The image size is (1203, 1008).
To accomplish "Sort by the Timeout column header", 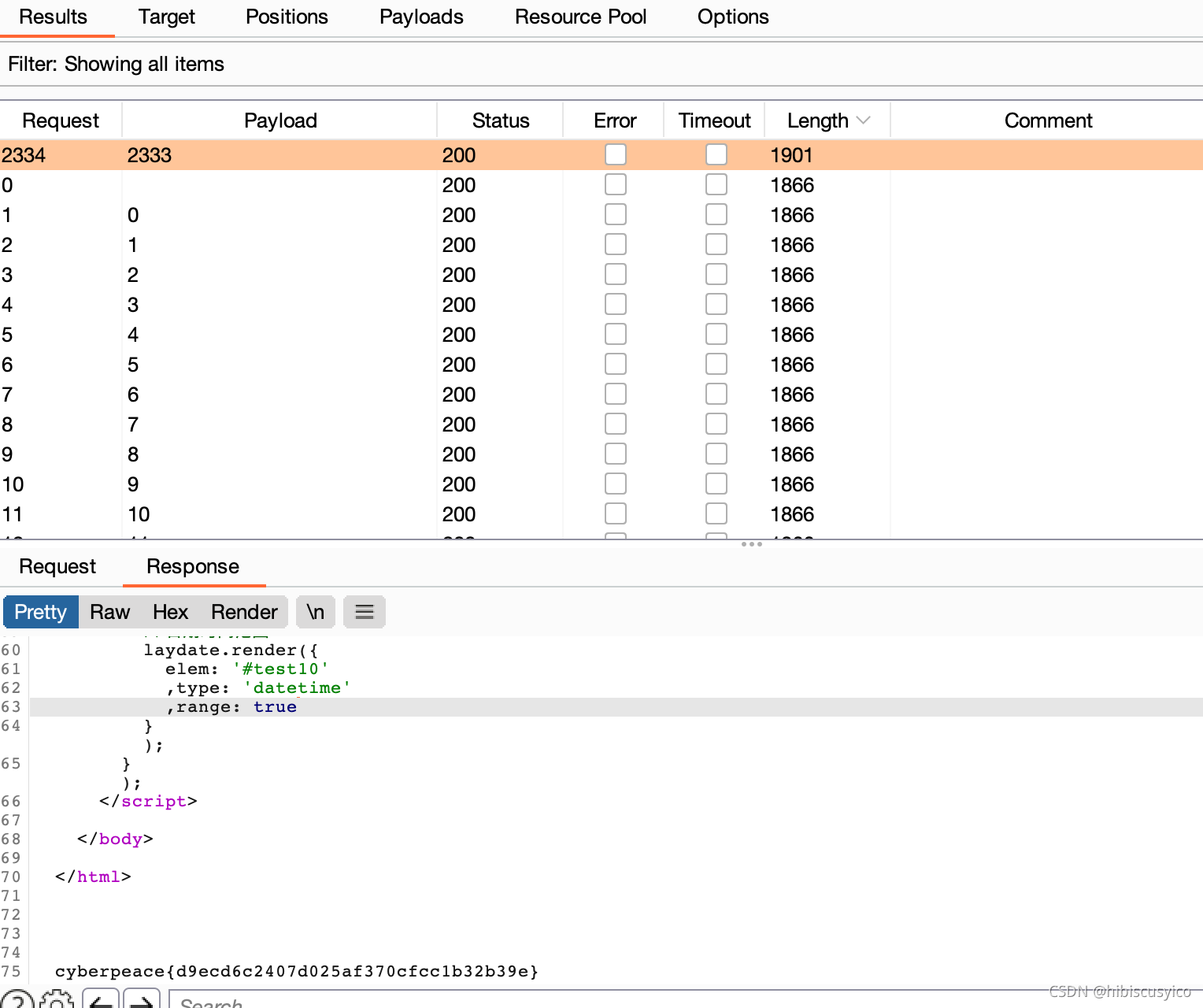I will click(715, 120).
